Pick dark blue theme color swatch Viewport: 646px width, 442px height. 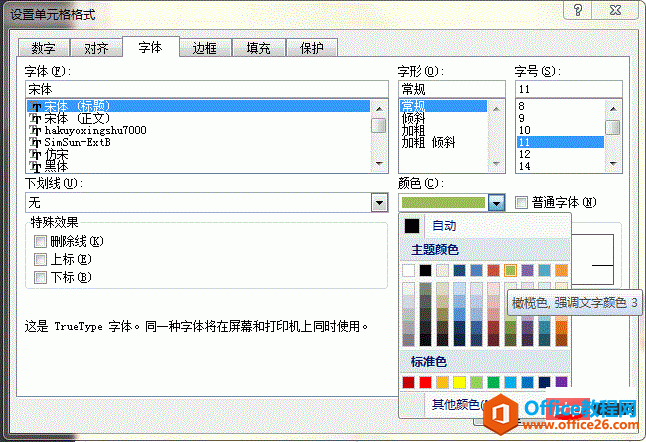[459, 270]
